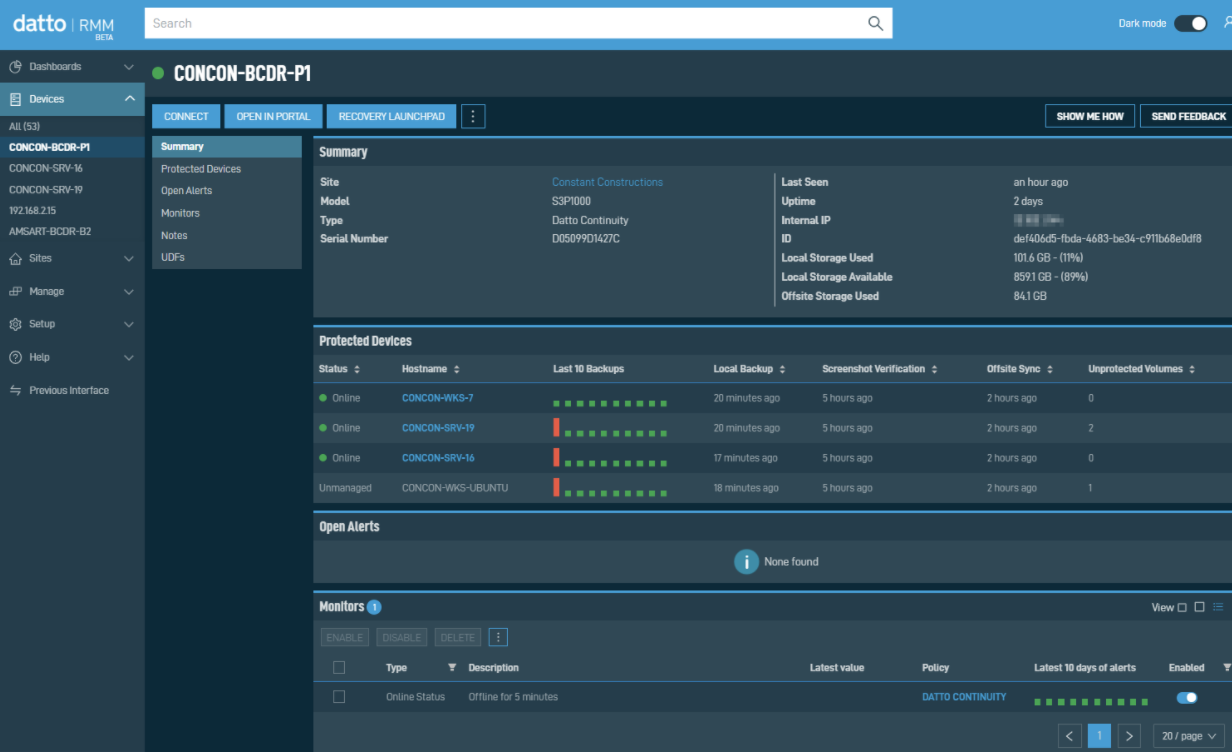Select the Protected Devices side tab
Screen dimensions: 1232x752
201,169
